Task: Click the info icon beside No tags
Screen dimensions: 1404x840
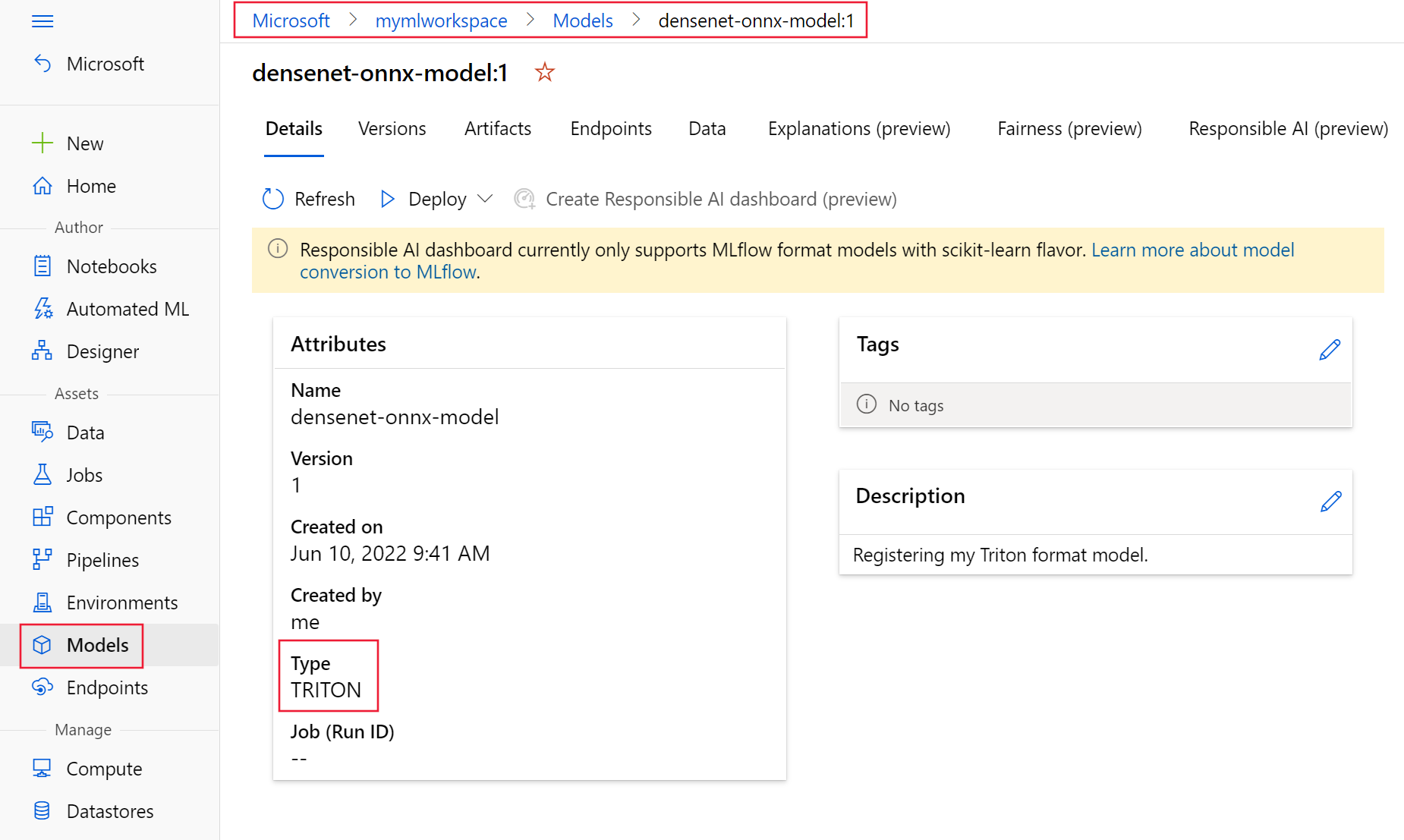Action: point(867,404)
